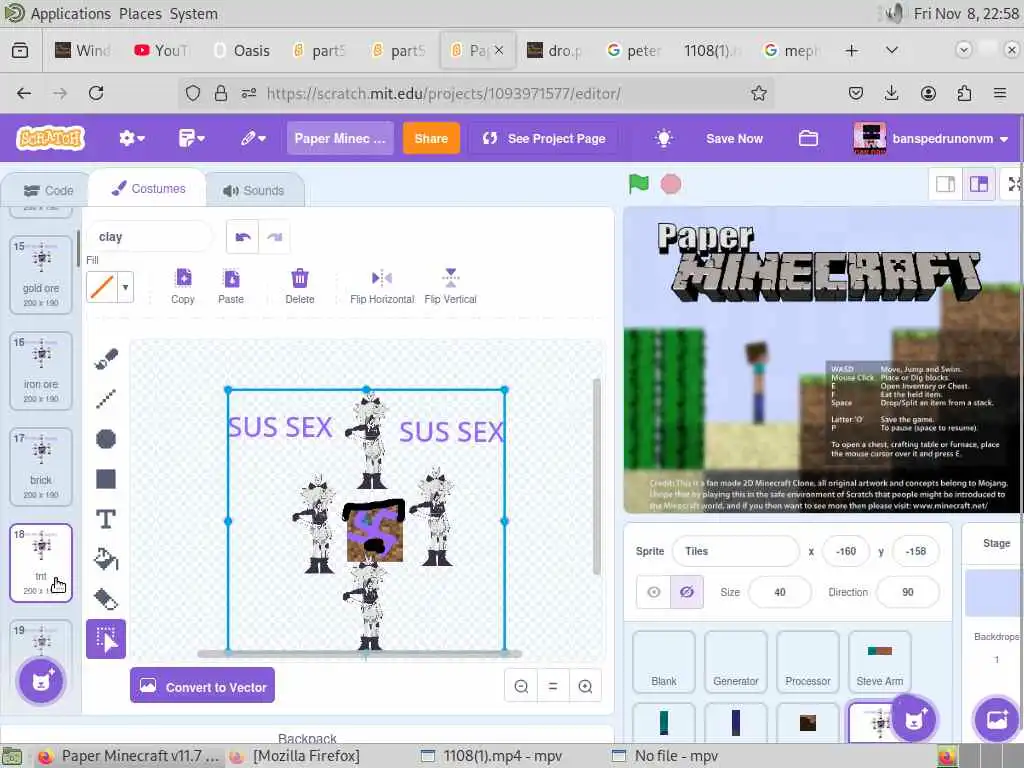The height and width of the screenshot is (768, 1024).
Task: Flip the selection horizontally
Action: (382, 286)
